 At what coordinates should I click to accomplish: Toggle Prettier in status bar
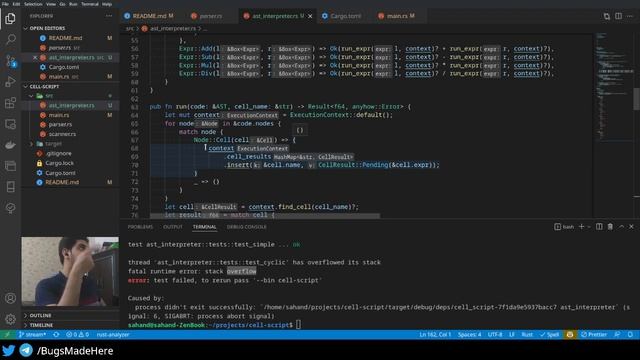594,334
